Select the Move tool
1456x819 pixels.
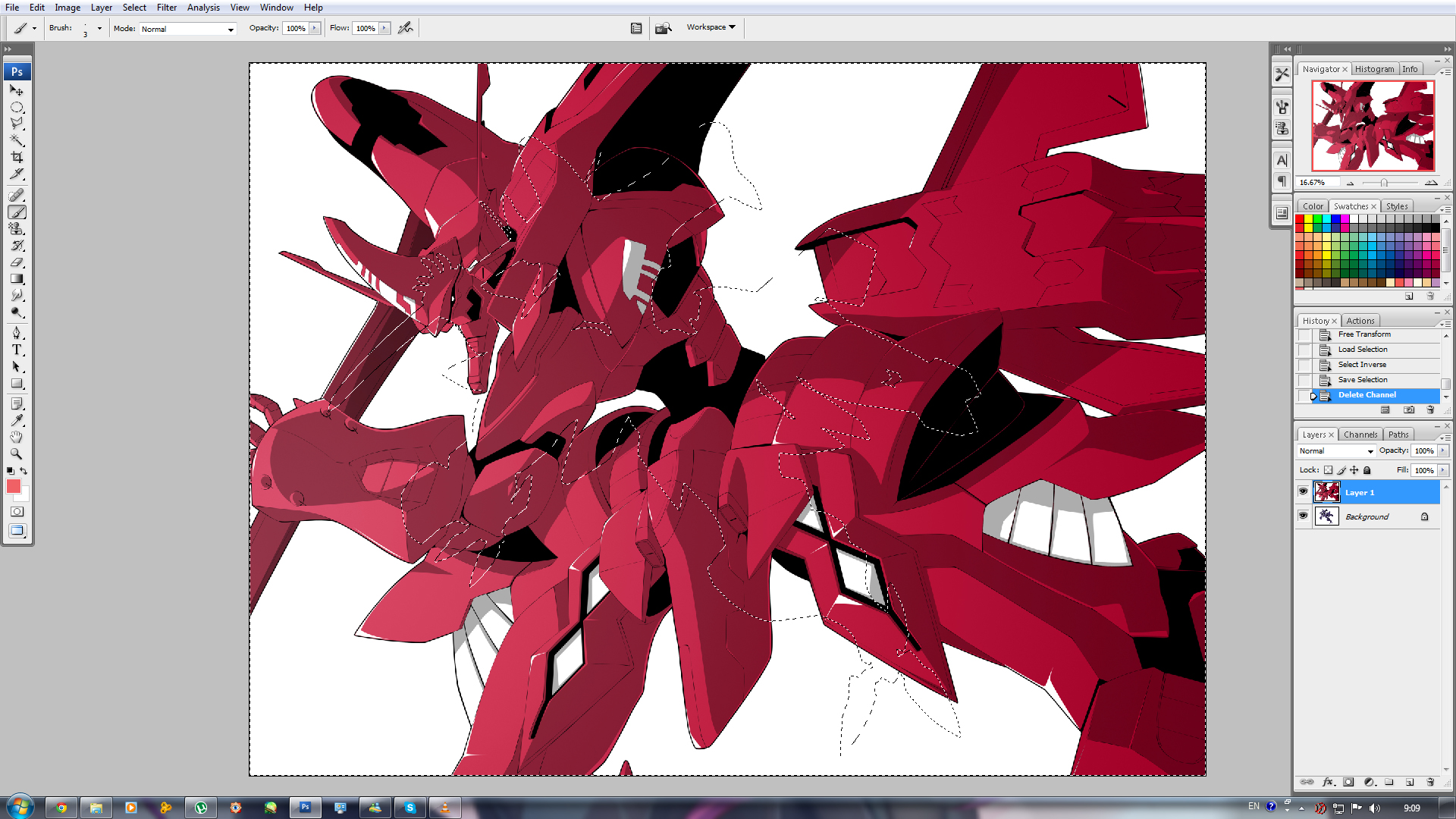coord(17,90)
